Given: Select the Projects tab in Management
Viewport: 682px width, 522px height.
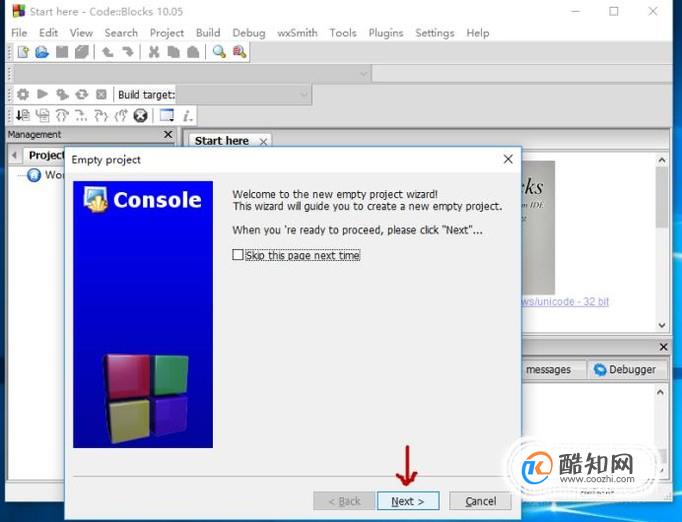Looking at the screenshot, I should [x=44, y=155].
